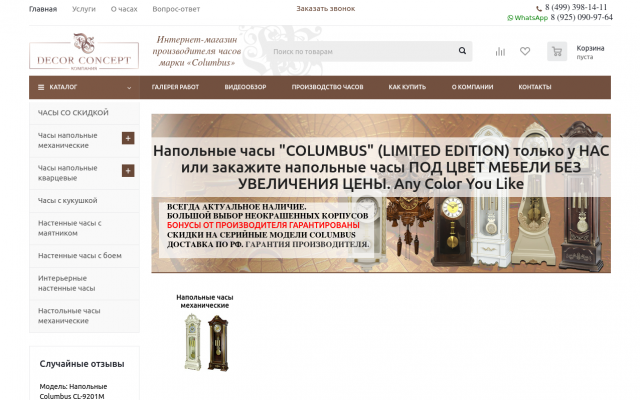This screenshot has height=400, width=640.
Task: Select Часы с кукушкой category
Action: pos(68,200)
